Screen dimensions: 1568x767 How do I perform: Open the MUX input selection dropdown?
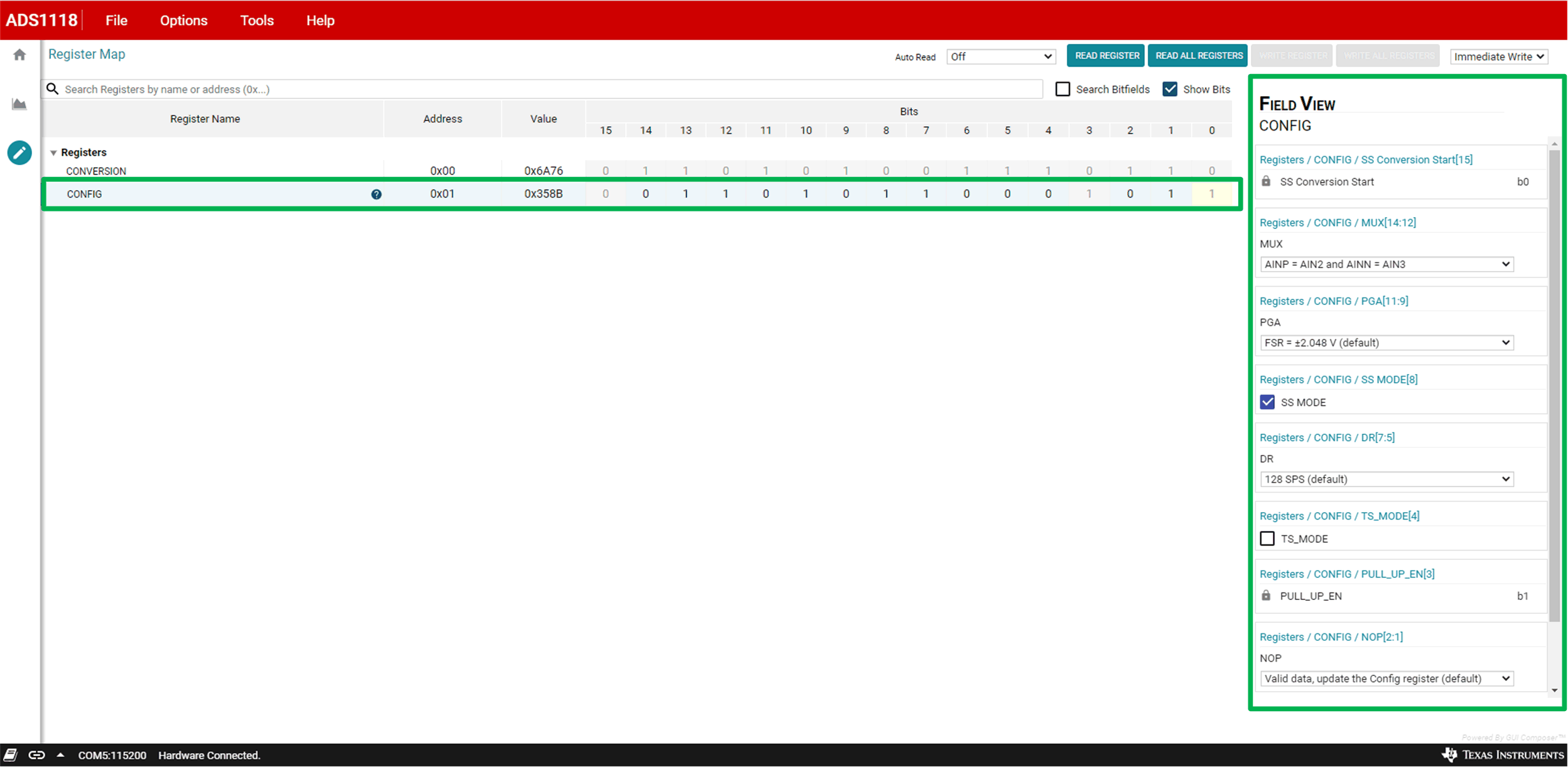(1387, 264)
